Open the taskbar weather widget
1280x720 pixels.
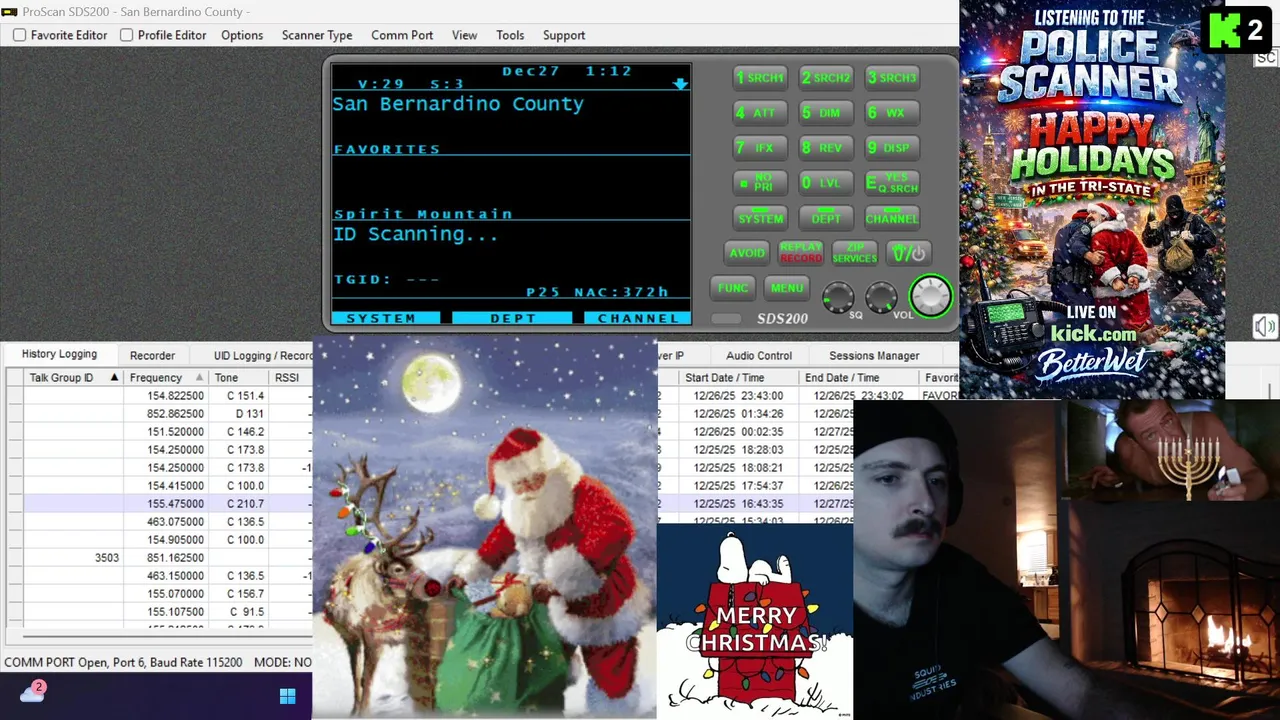(33, 692)
